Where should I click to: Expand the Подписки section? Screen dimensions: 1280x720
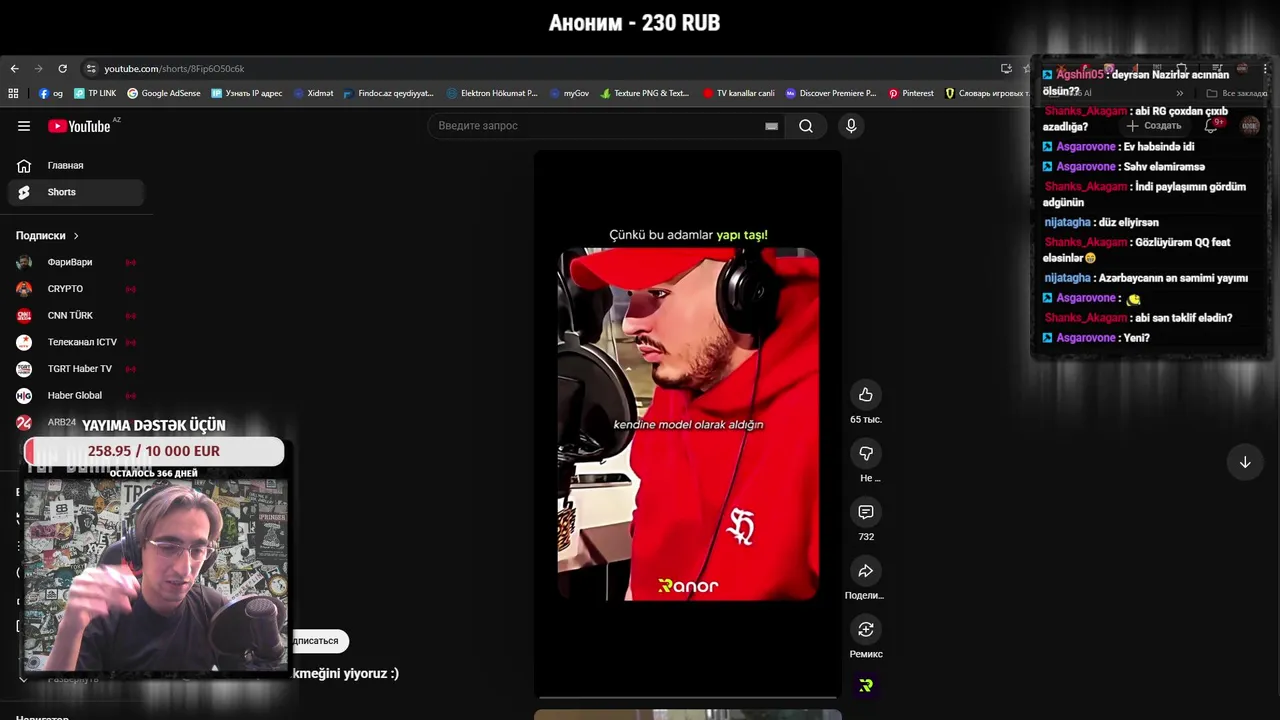47,236
